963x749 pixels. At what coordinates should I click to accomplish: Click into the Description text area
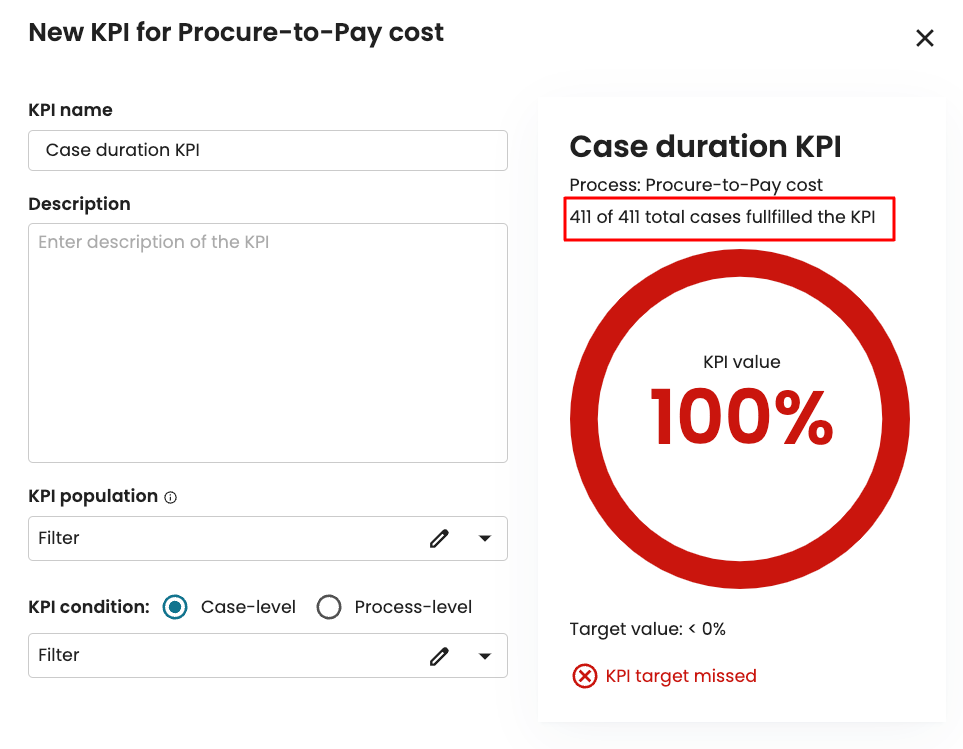point(268,342)
